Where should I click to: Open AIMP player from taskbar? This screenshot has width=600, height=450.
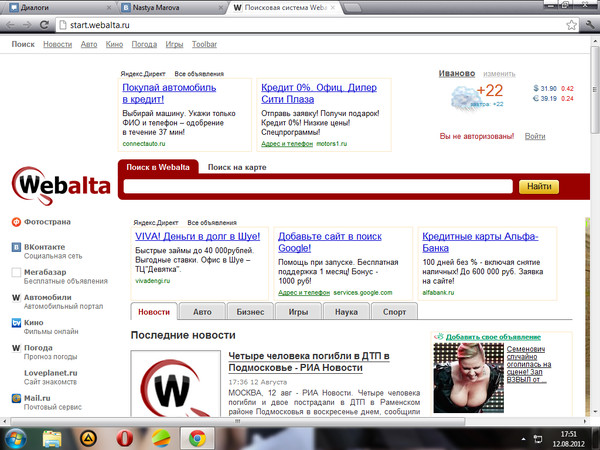point(88,439)
